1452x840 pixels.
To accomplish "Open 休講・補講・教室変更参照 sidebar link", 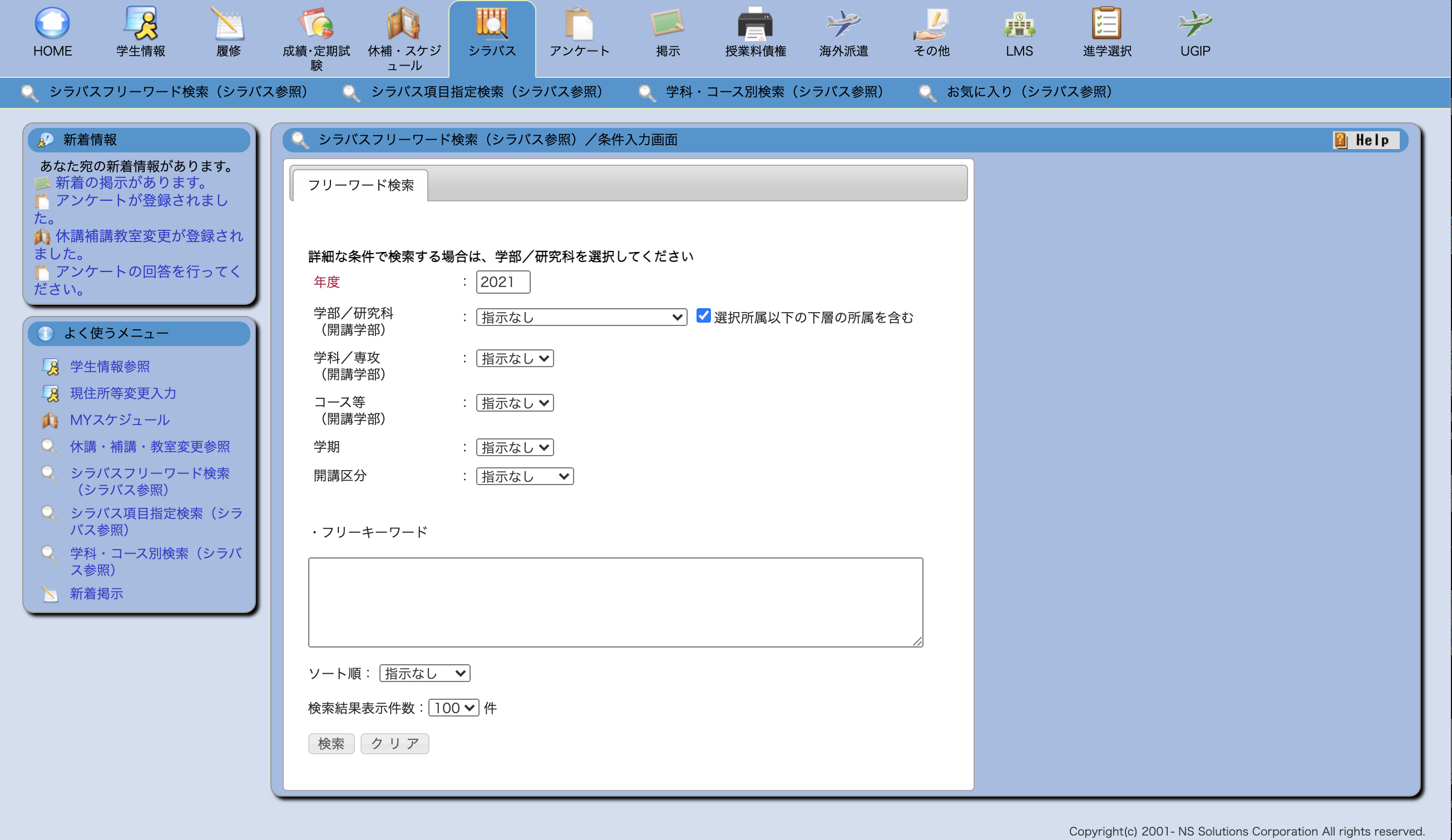I will 150,447.
